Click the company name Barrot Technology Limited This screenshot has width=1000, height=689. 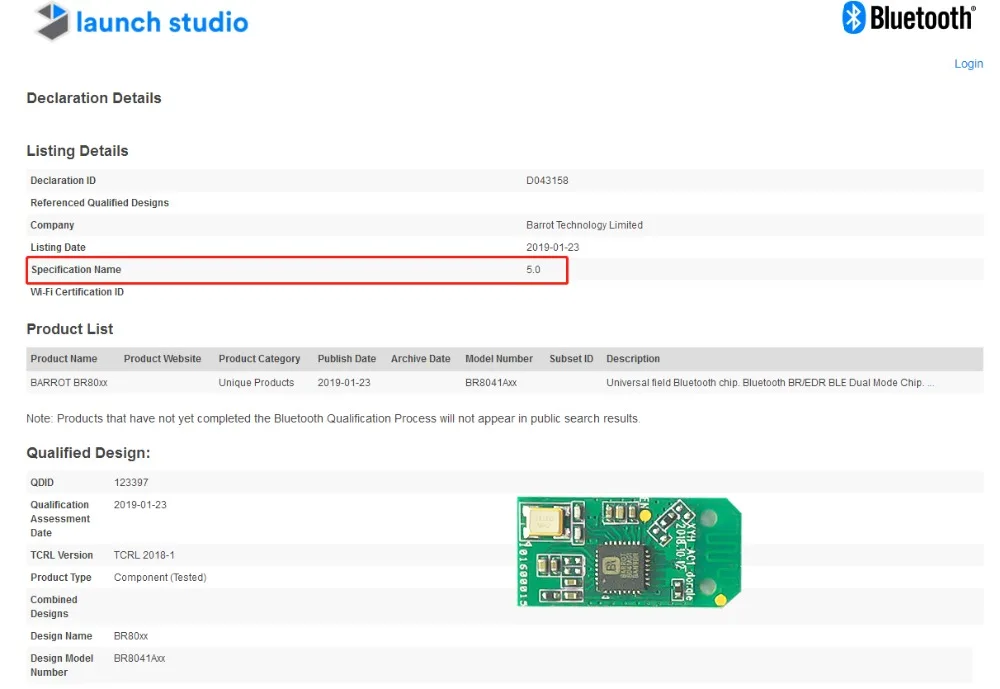point(584,225)
